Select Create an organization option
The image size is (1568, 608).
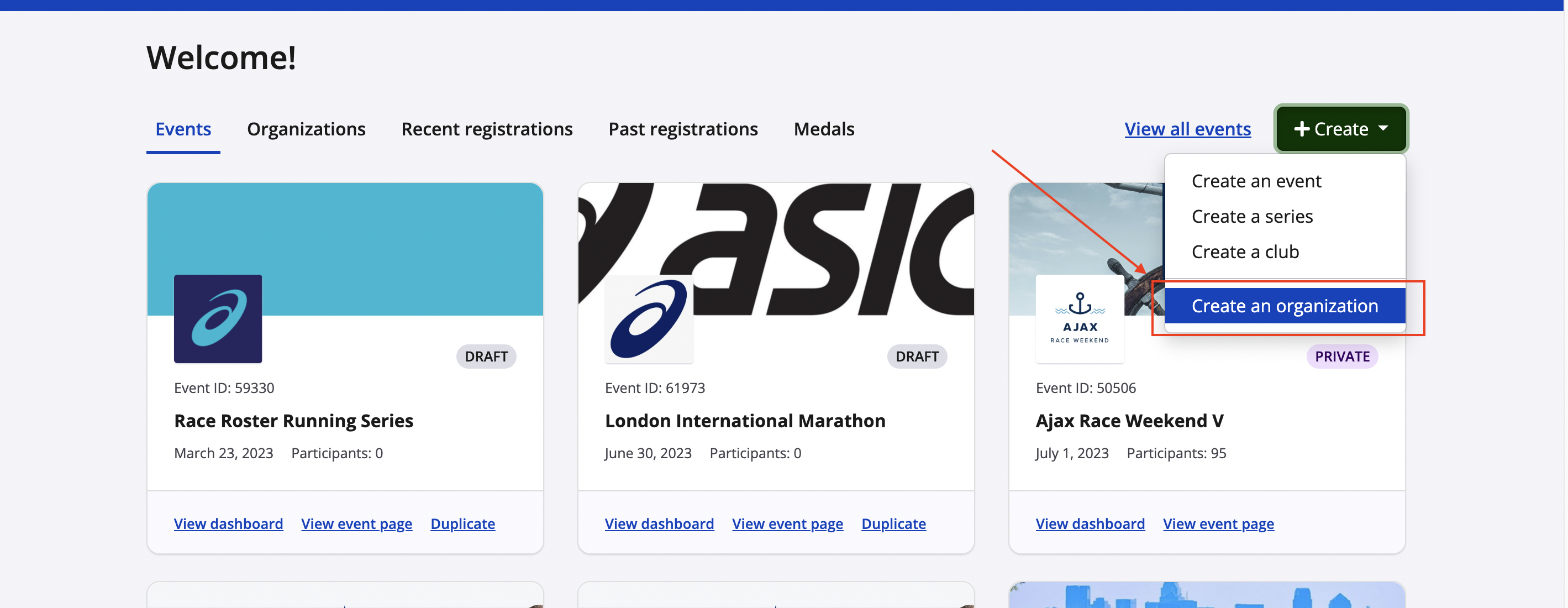(x=1285, y=306)
